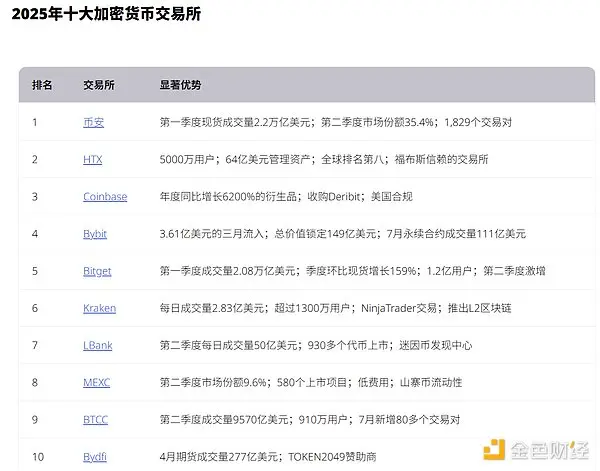This screenshot has height=471, width=600.
Task: Select the HTX description starting with 5000万用户
Action: click(324, 160)
